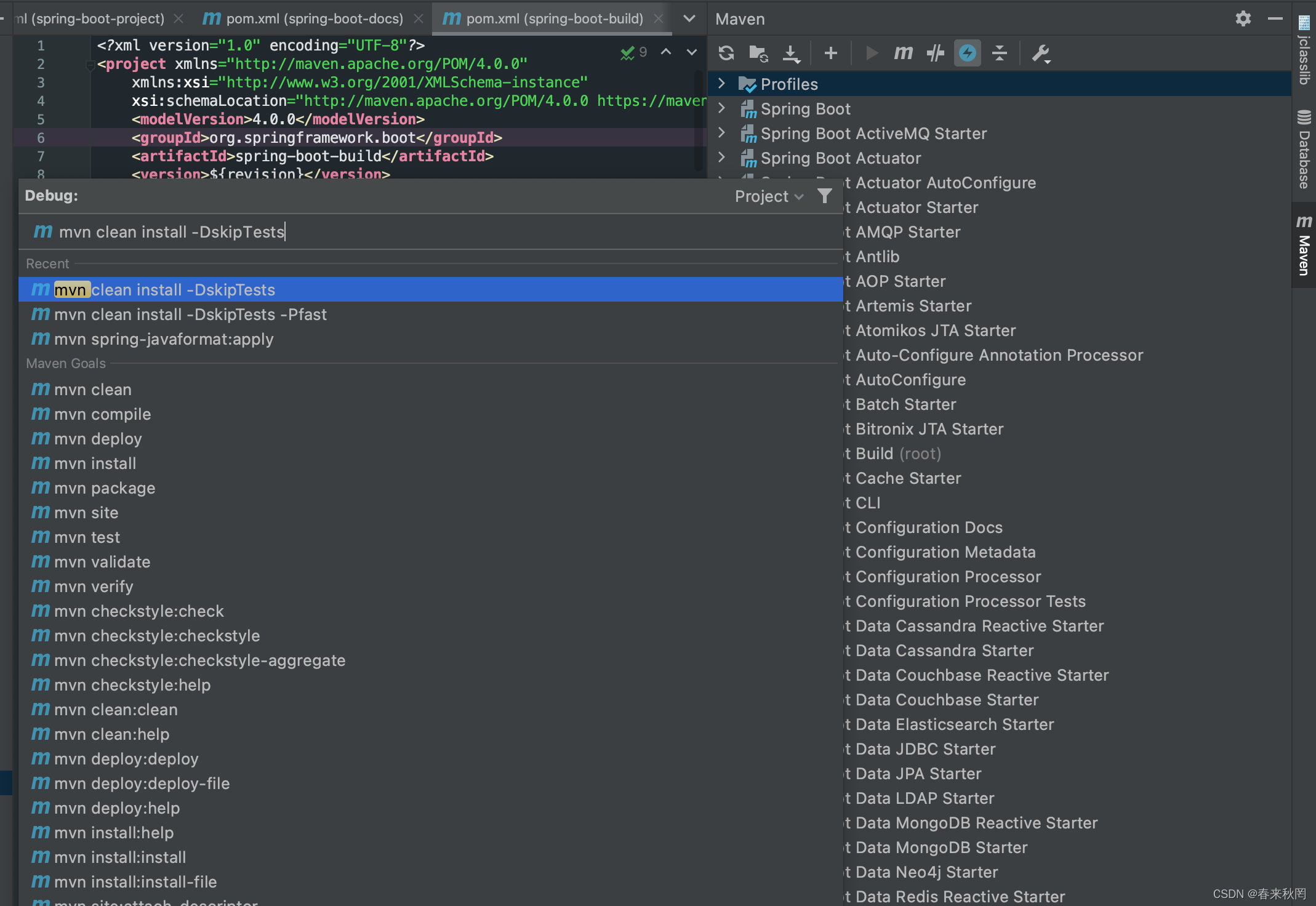
Task: Click the mvn command input field
Action: click(x=431, y=232)
